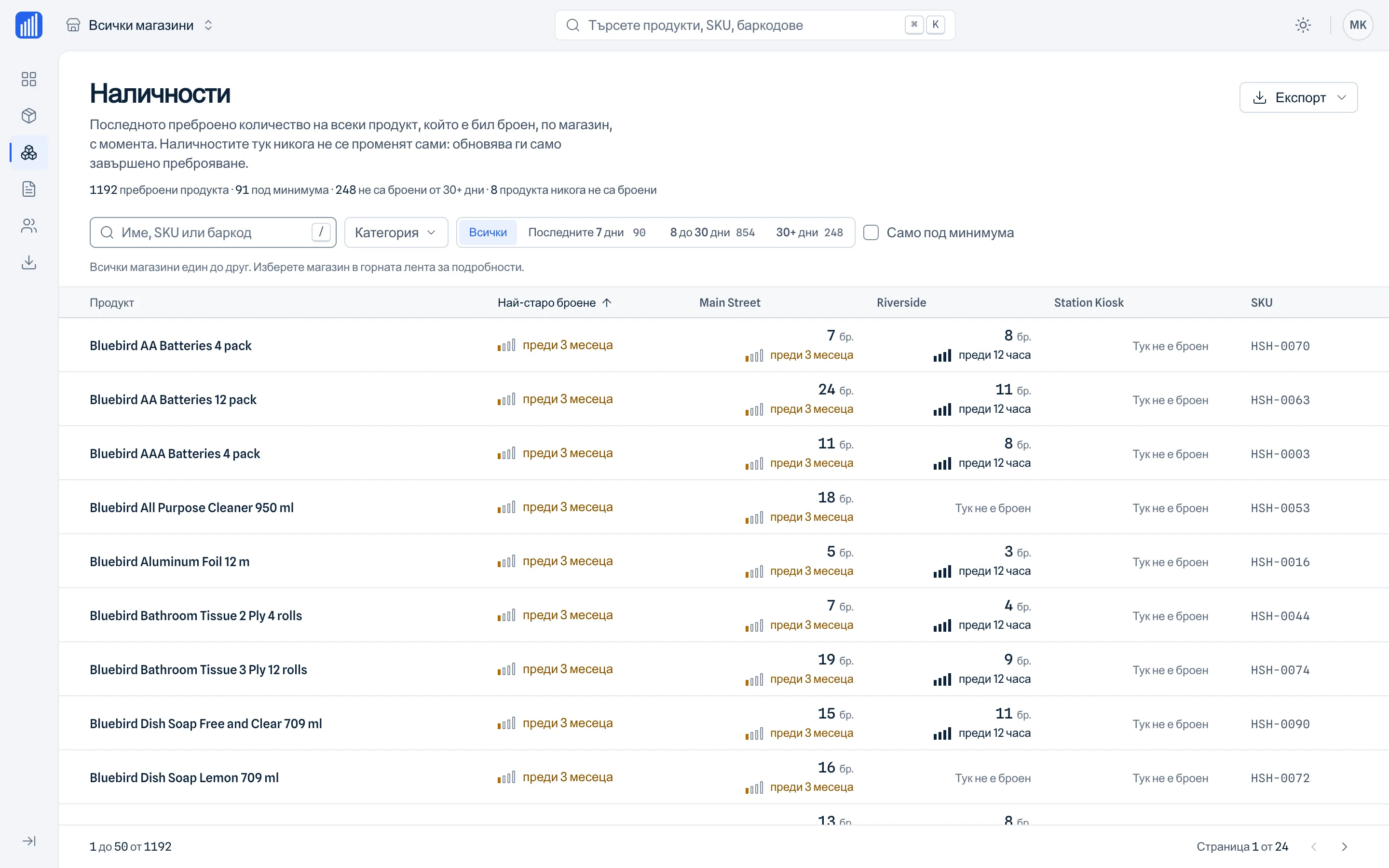Go to next page arrow
Image resolution: width=1389 pixels, height=868 pixels.
tap(1344, 847)
